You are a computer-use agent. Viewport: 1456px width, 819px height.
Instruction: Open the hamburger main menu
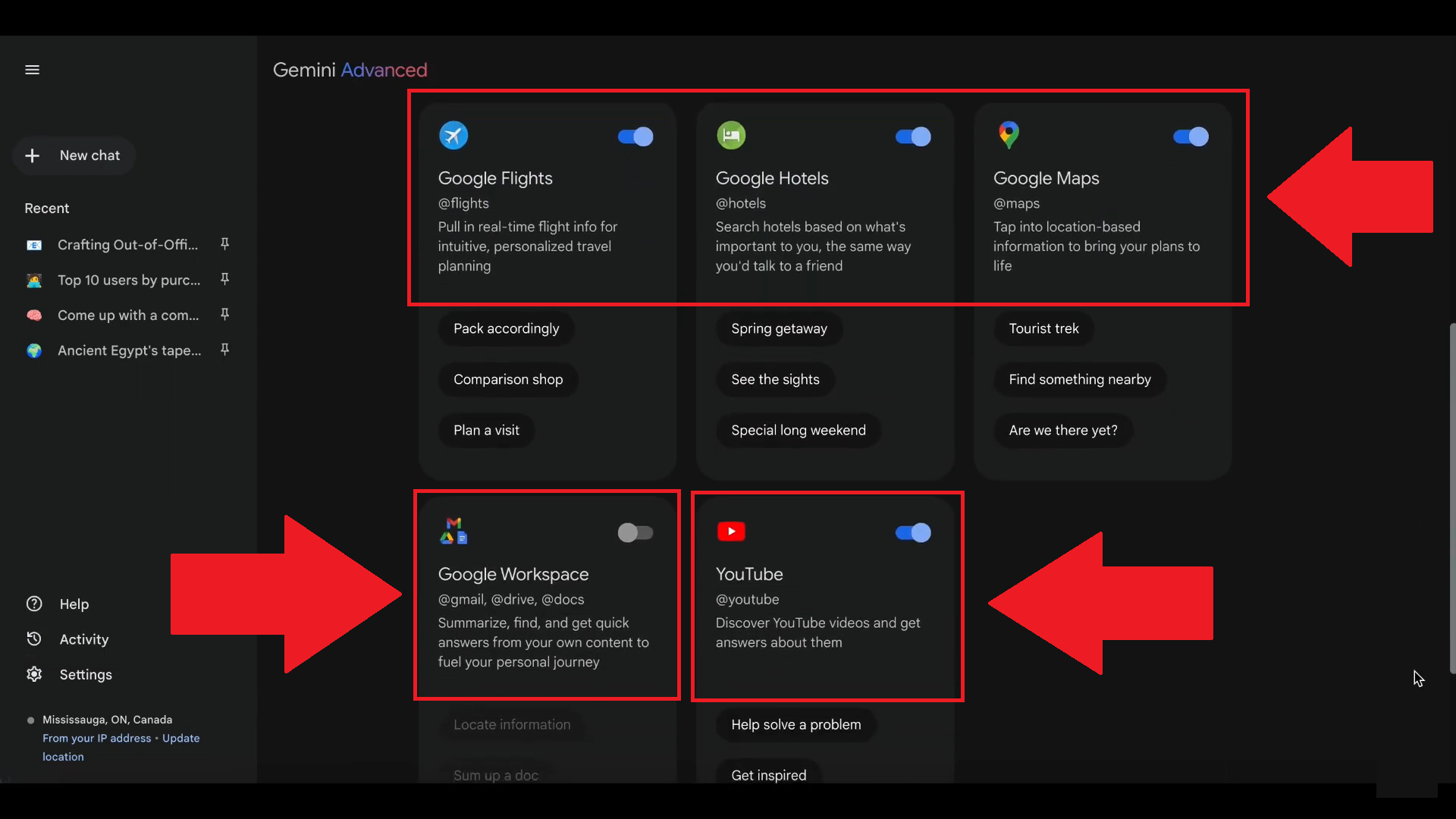[32, 70]
